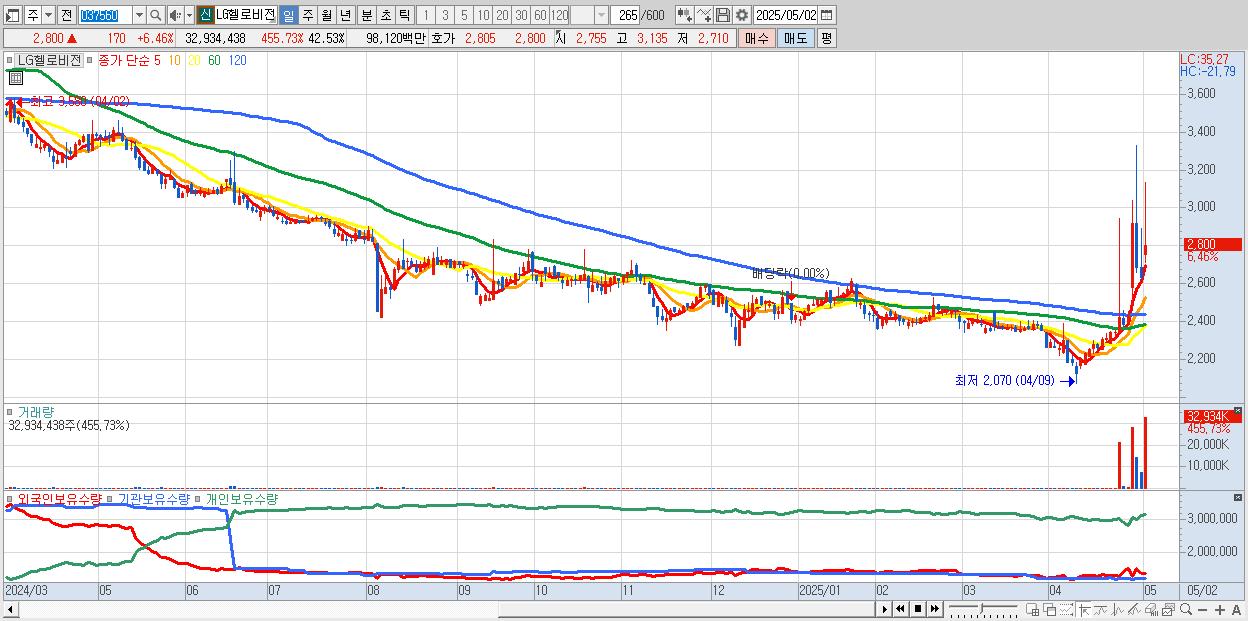Click the add indicator line icon
The height and width of the screenshot is (621, 1248).
[x=704, y=15]
